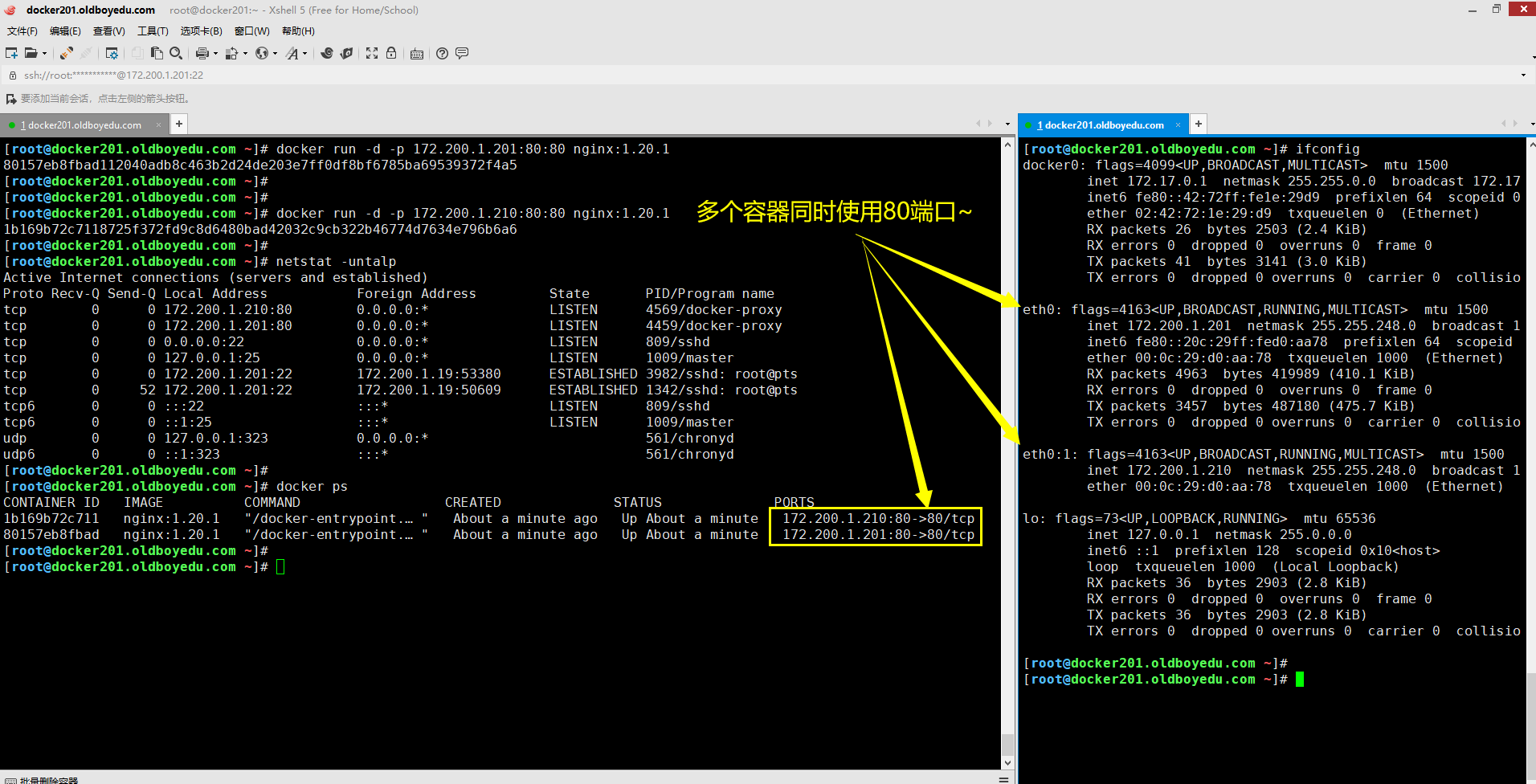Screen dimensions: 1536x784
Task: Click the feedback speech bubble icon
Action: pyautogui.click(x=462, y=53)
